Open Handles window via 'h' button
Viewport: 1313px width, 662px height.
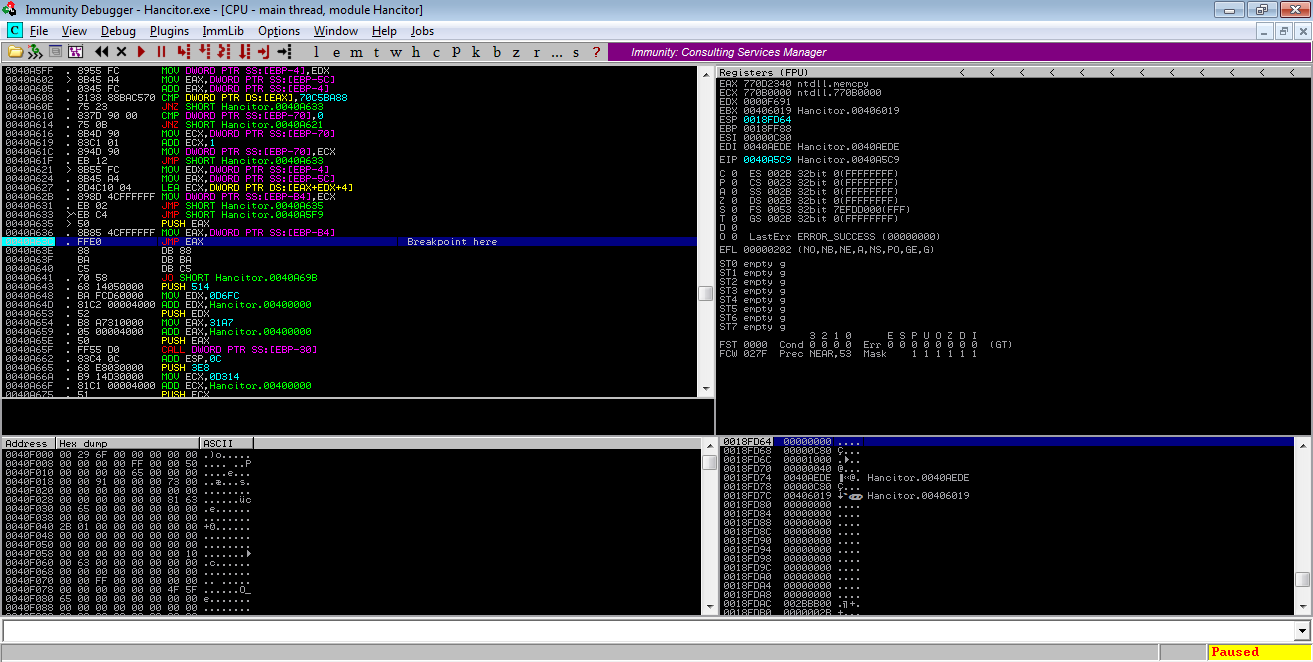[416, 52]
